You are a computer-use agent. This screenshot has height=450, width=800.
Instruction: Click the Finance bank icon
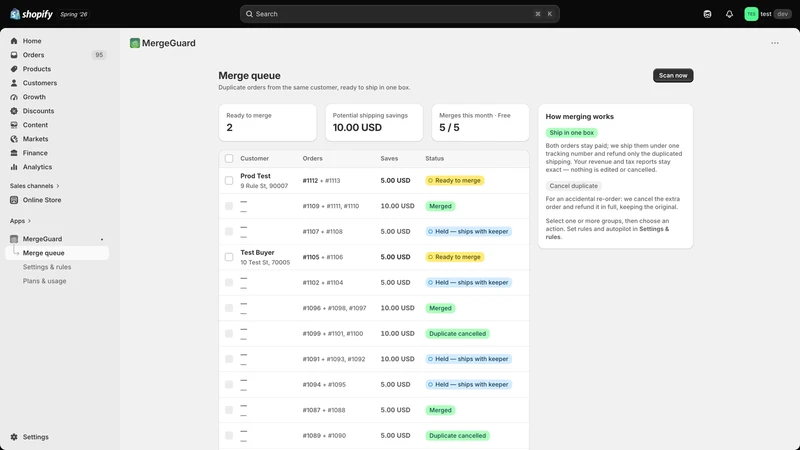tap(14, 153)
